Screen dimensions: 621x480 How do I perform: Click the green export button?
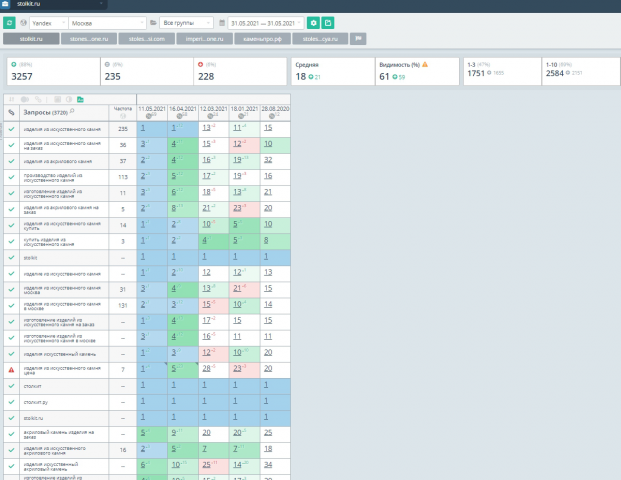[x=328, y=23]
